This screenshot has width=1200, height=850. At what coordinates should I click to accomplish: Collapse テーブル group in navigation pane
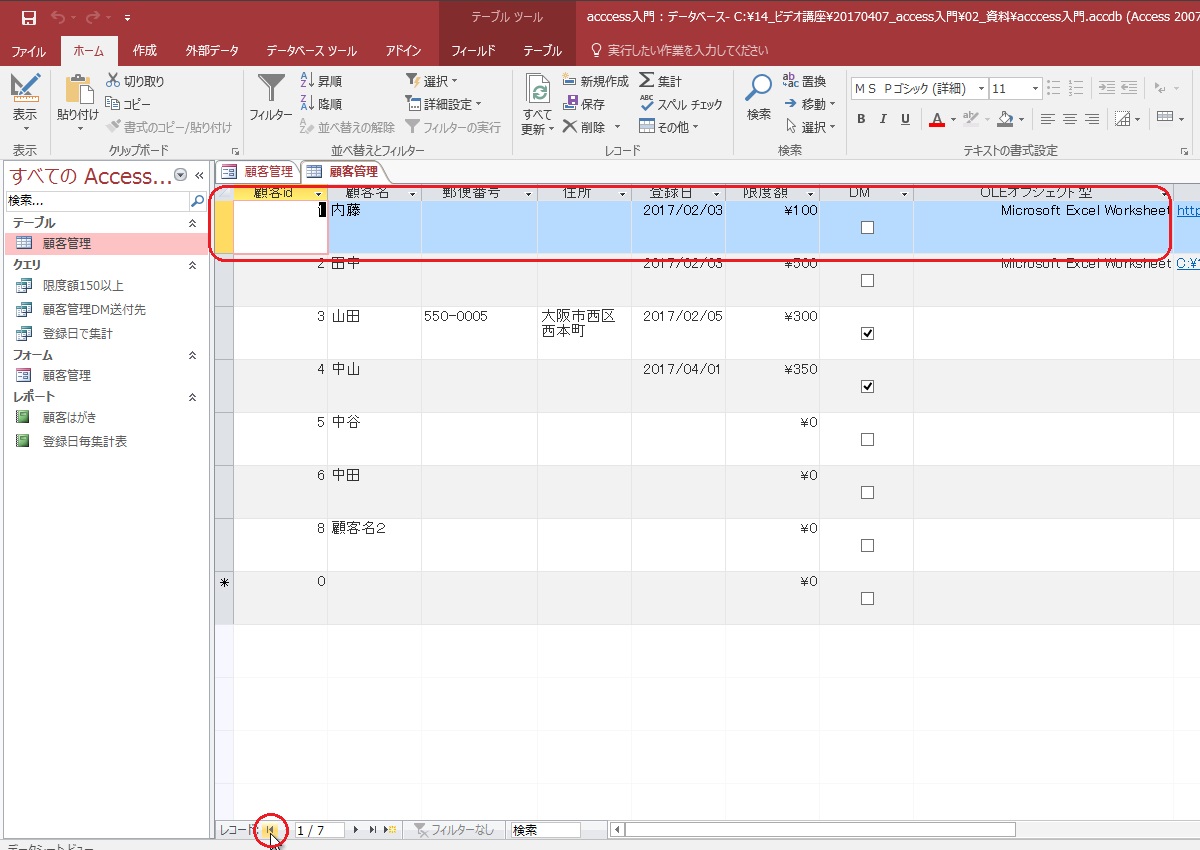click(x=193, y=223)
